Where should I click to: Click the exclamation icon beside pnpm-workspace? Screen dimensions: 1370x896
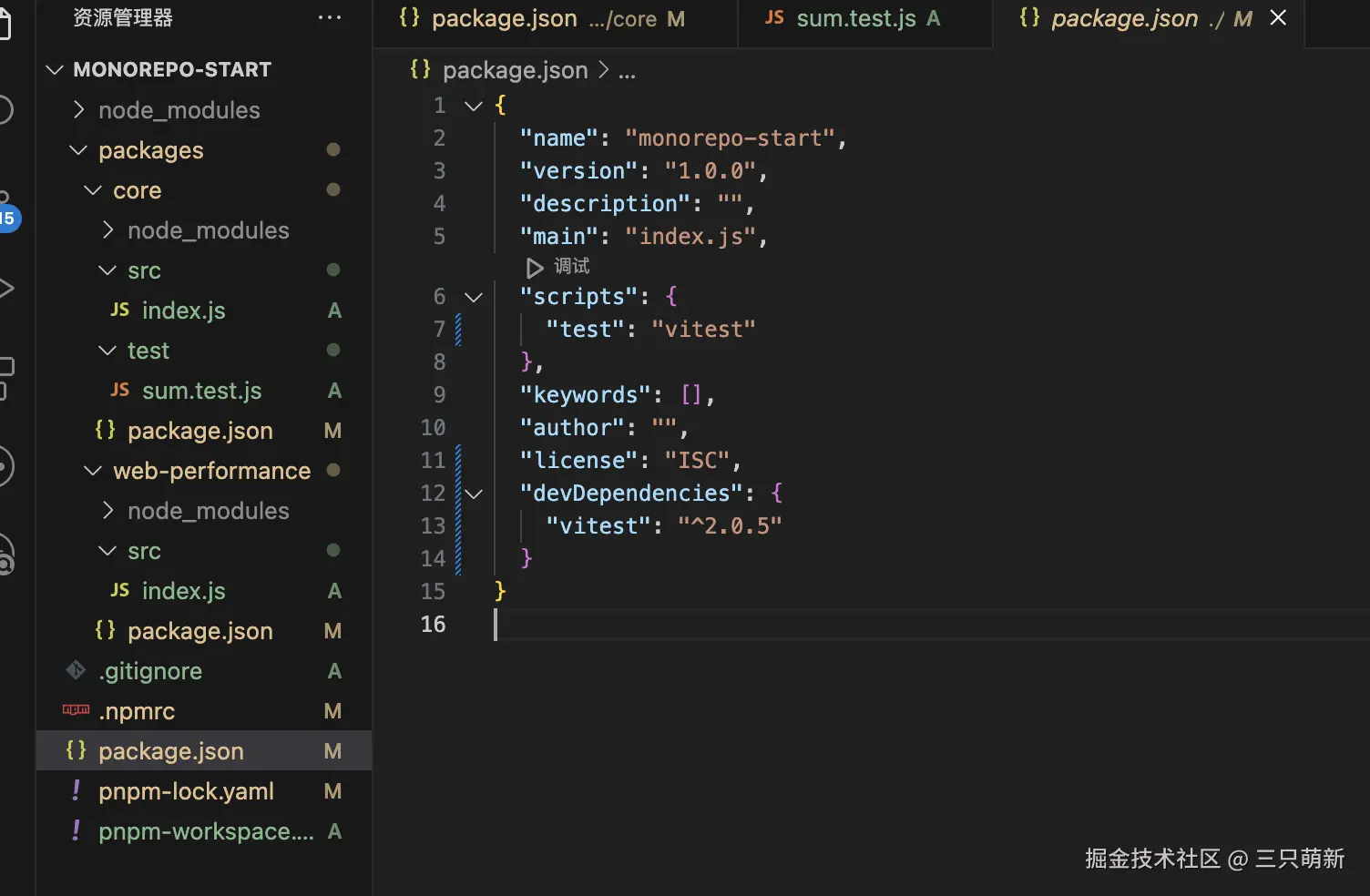[x=76, y=830]
